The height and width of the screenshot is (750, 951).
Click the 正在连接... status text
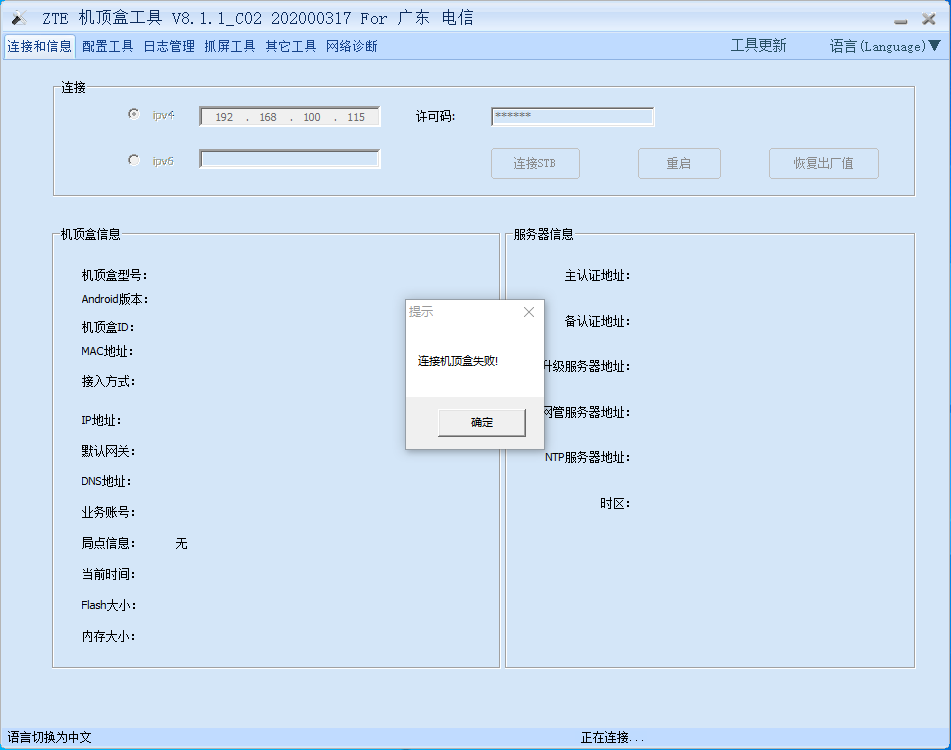click(613, 737)
